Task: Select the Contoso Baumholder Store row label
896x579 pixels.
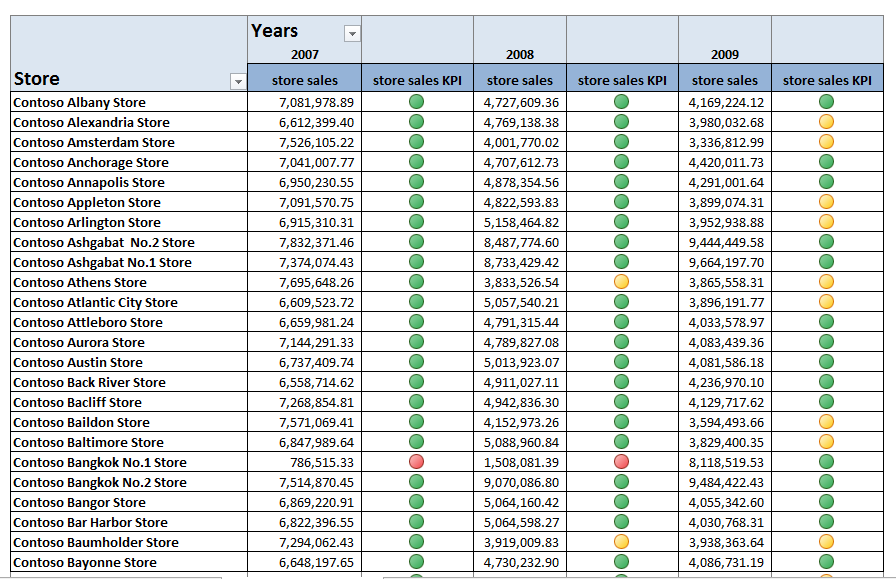Action: click(x=129, y=542)
